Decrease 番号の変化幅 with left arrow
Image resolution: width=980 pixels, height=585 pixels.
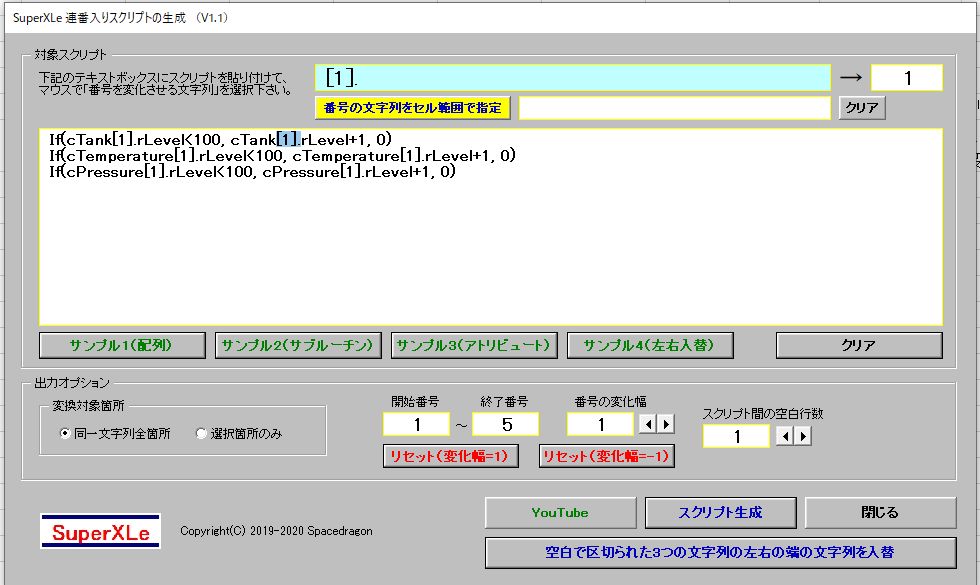click(648, 424)
